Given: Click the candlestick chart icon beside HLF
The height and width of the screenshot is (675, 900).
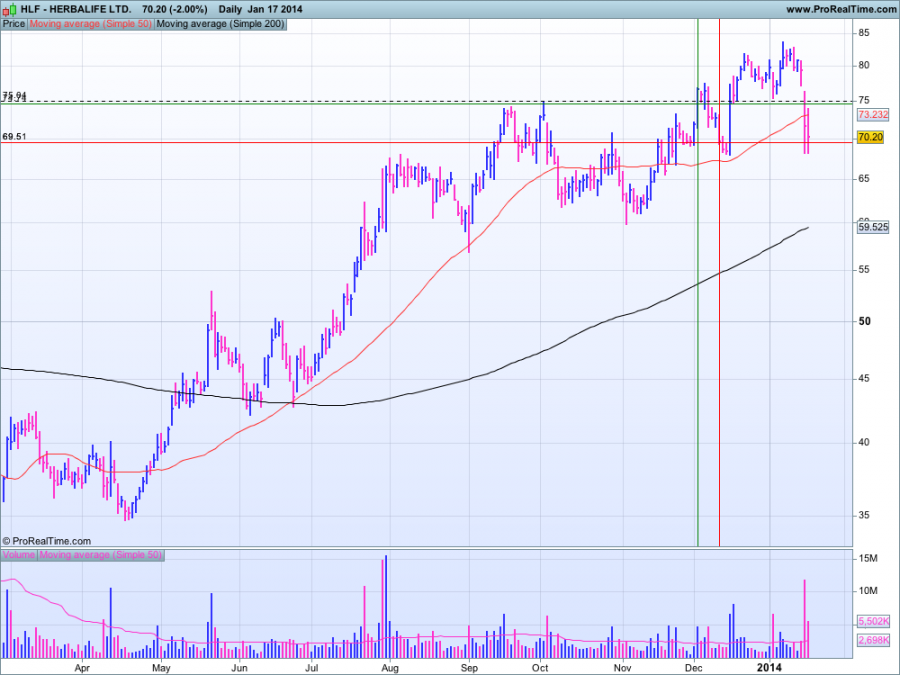Looking at the screenshot, I should pyautogui.click(x=11, y=9).
